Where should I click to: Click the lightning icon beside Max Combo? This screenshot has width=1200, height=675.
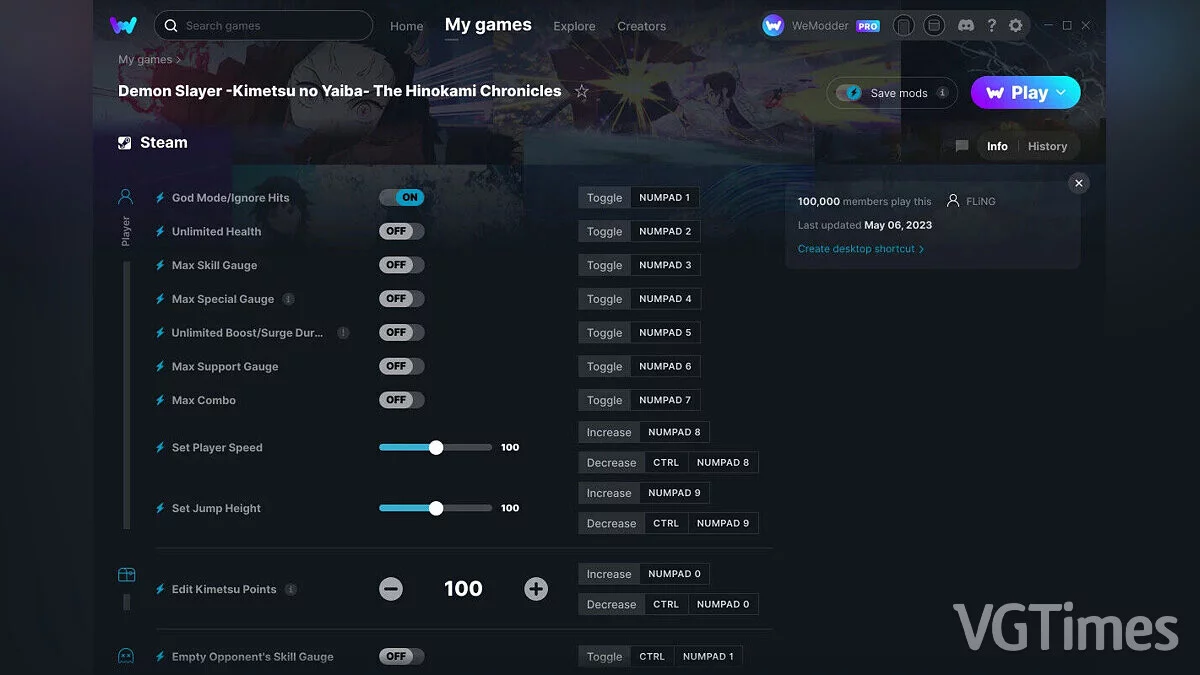click(160, 400)
